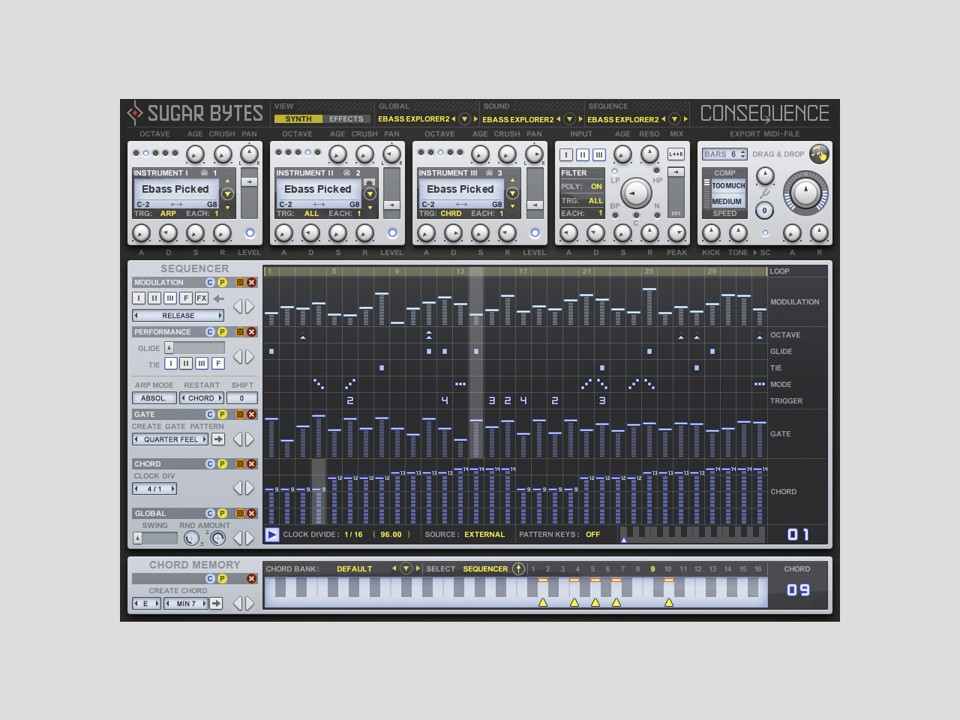Image resolution: width=960 pixels, height=720 pixels.
Task: Select chord slot 1 in Chord Memory
Action: tap(533, 569)
